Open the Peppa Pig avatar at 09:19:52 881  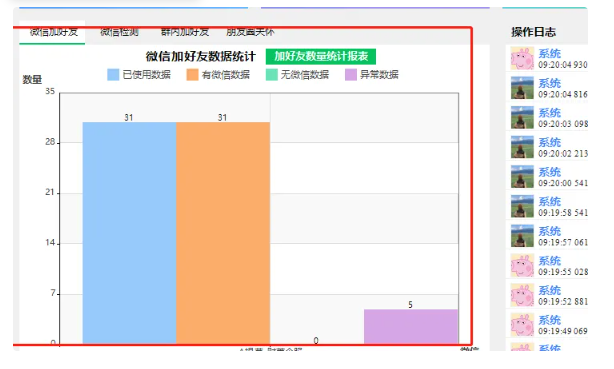[522, 295]
